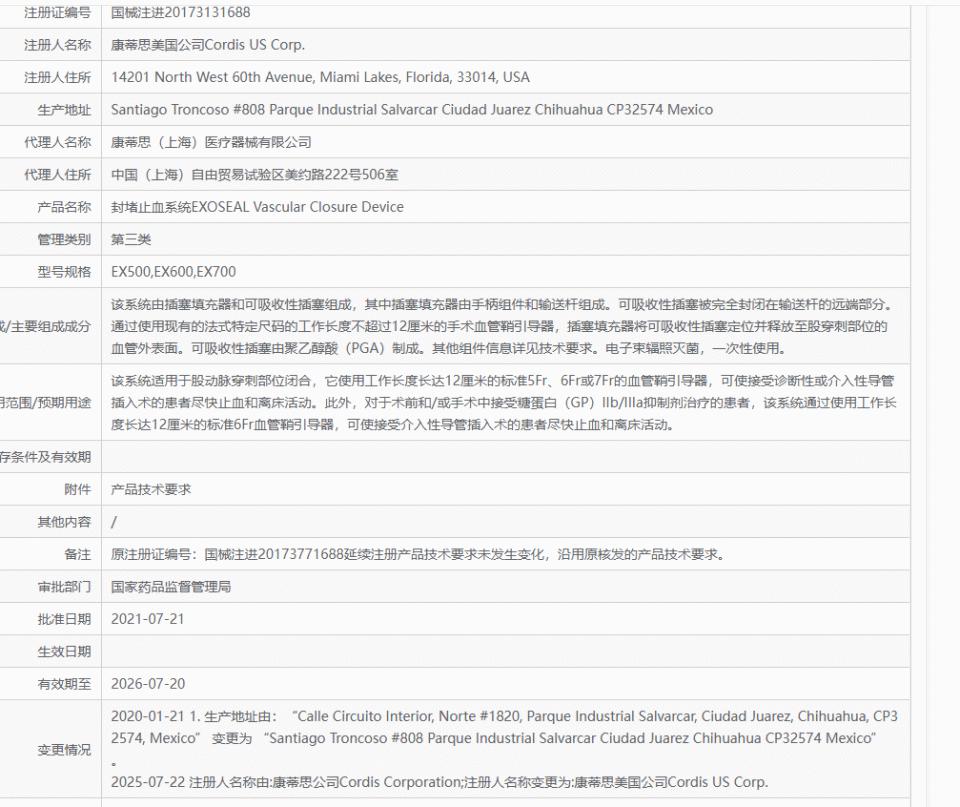
Task: Click the Santiago Troncoso #808 production address
Action: [x=412, y=110]
